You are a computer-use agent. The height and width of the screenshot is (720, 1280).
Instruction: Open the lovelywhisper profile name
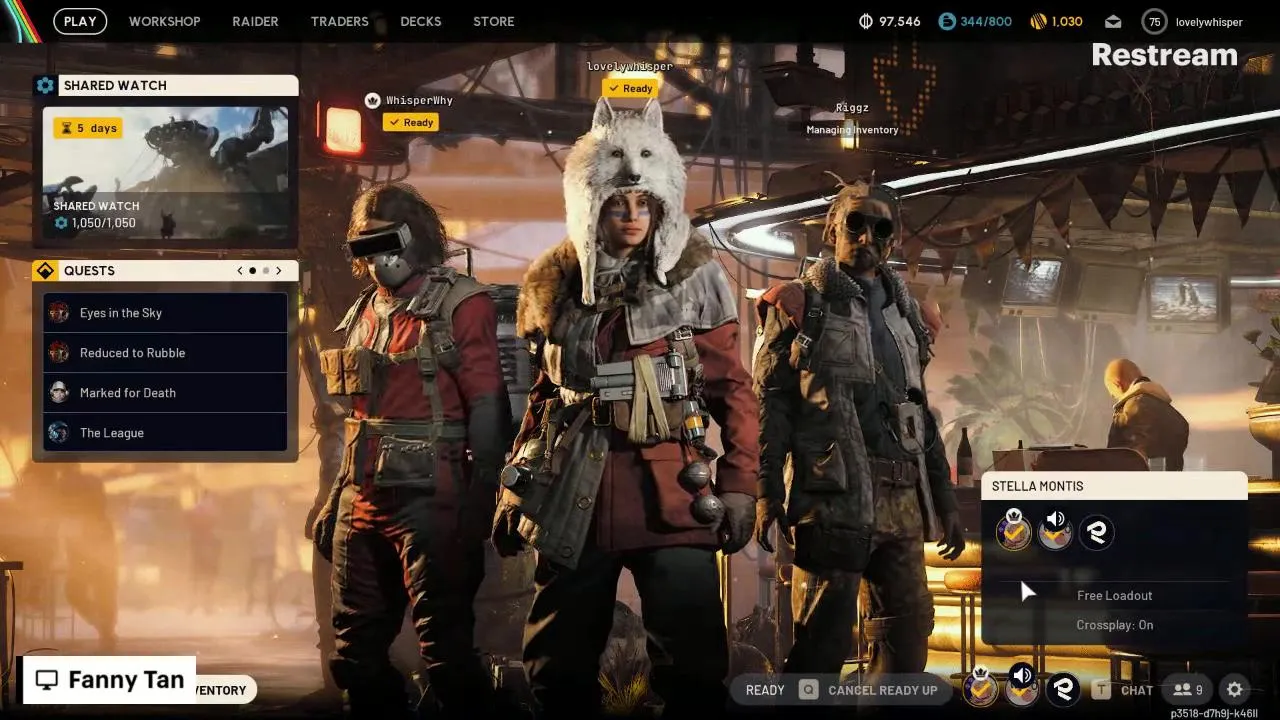pyautogui.click(x=1209, y=22)
